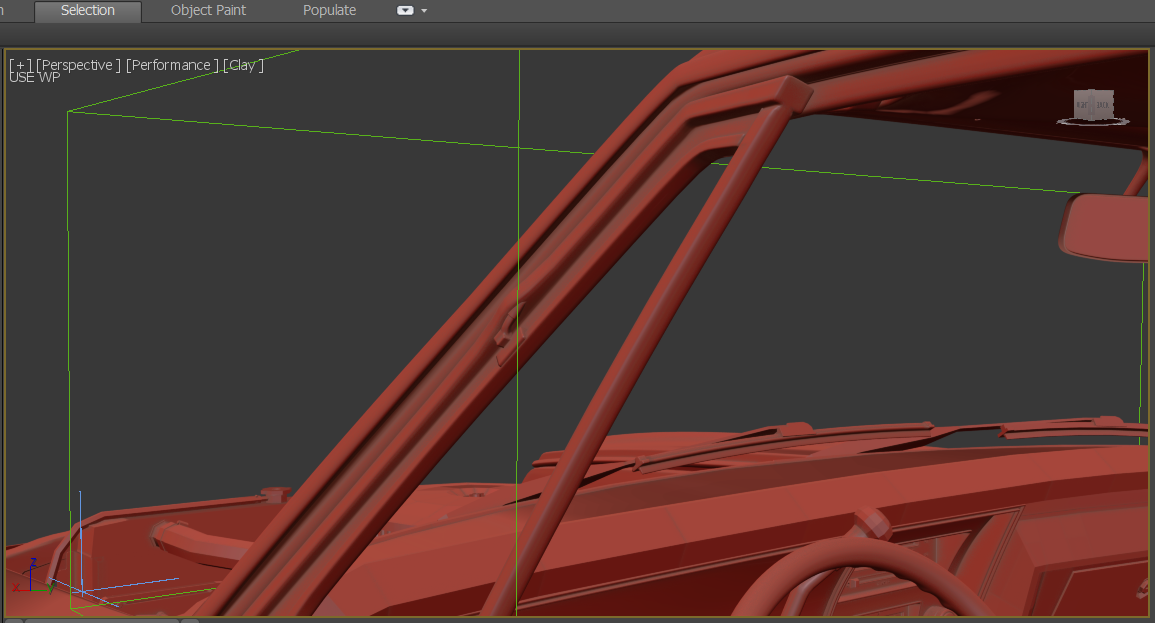Click the time slider bar below viewport

tap(102, 620)
